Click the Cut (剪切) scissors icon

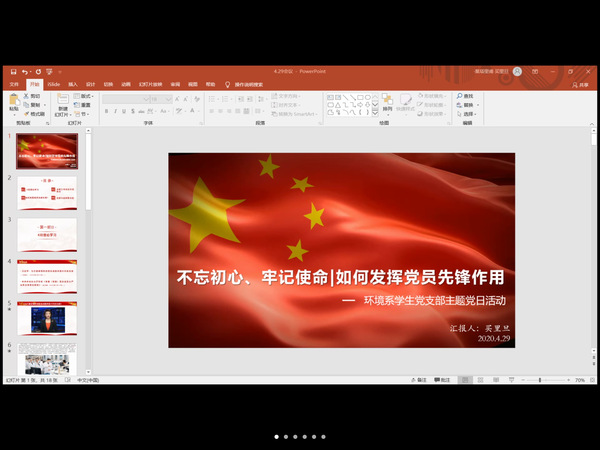pos(32,96)
